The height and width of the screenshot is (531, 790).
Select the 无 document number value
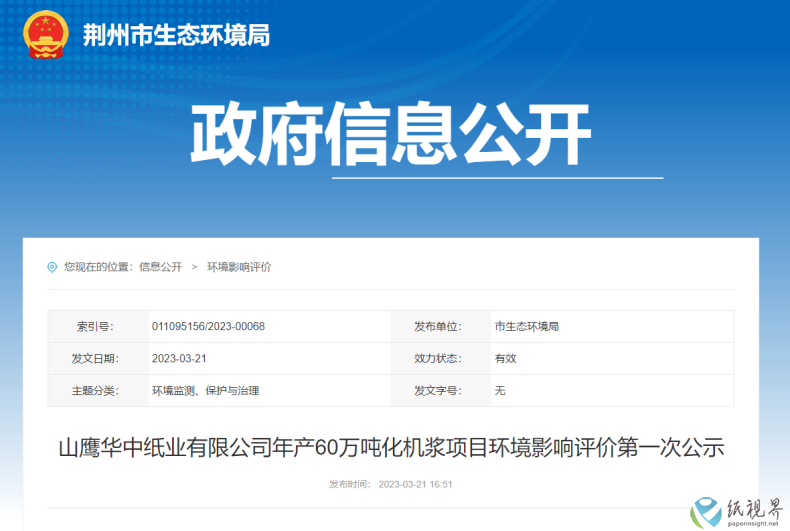point(500,390)
